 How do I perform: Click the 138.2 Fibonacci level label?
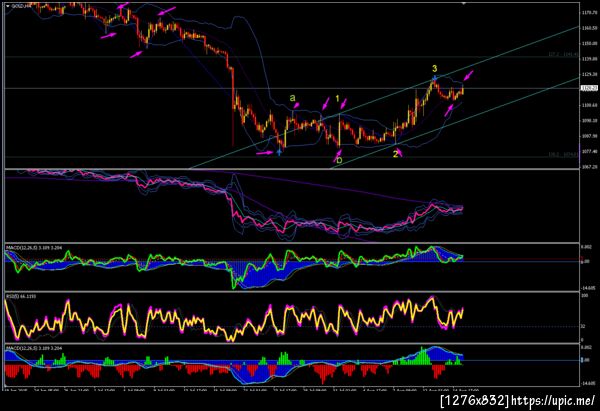[x=563, y=155]
